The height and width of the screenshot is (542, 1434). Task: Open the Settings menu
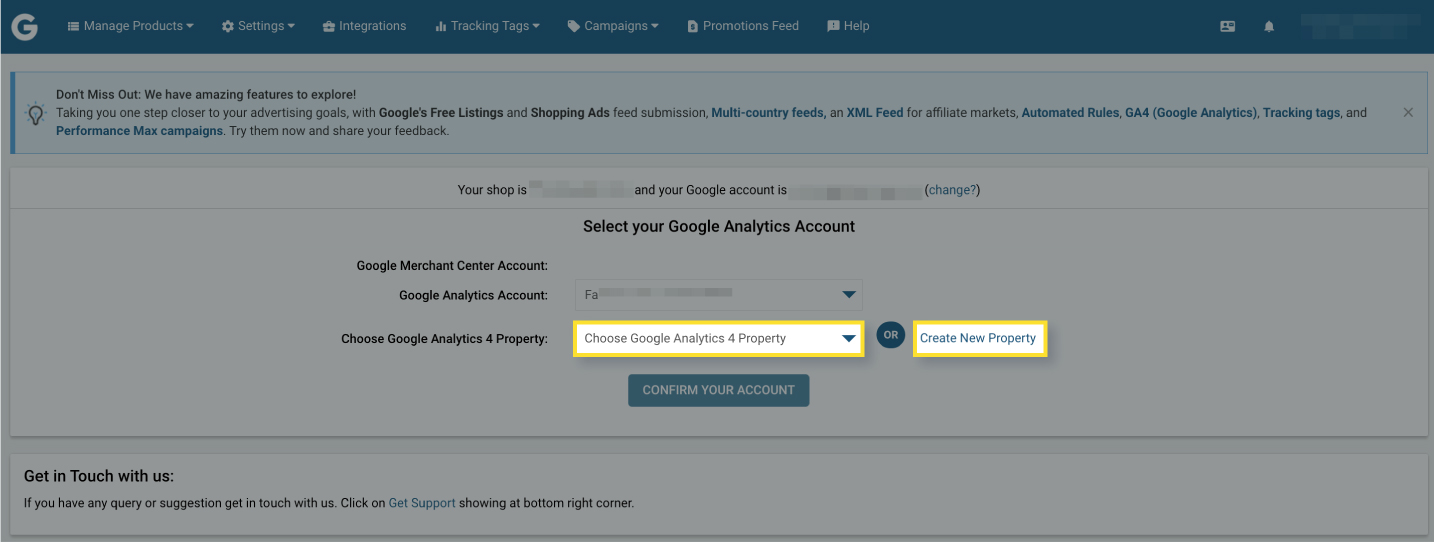[x=258, y=26]
